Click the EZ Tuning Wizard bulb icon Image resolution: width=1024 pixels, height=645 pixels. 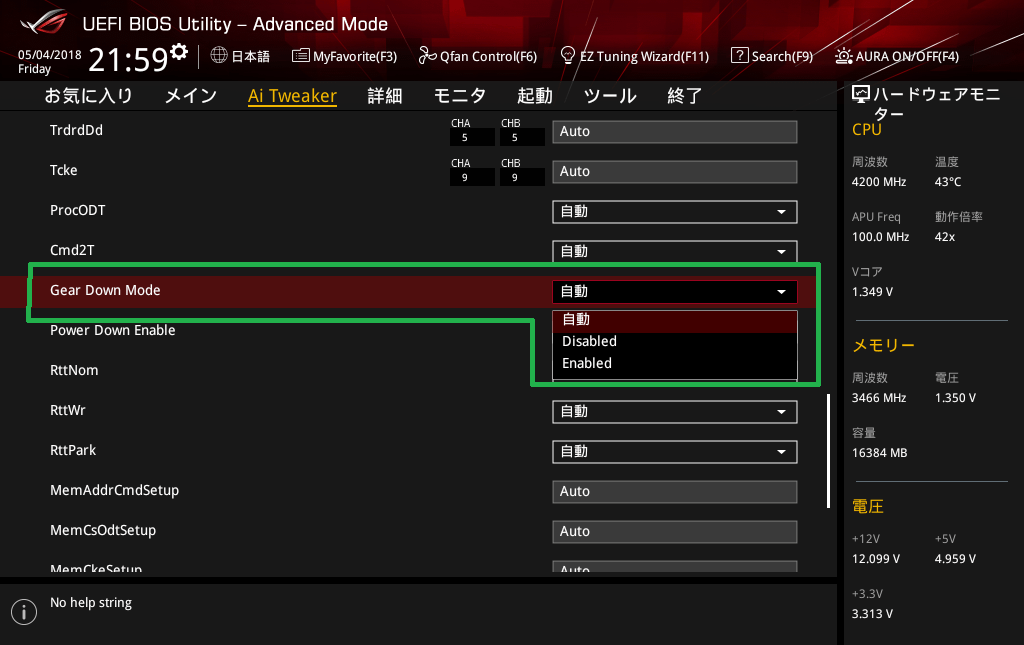point(568,55)
